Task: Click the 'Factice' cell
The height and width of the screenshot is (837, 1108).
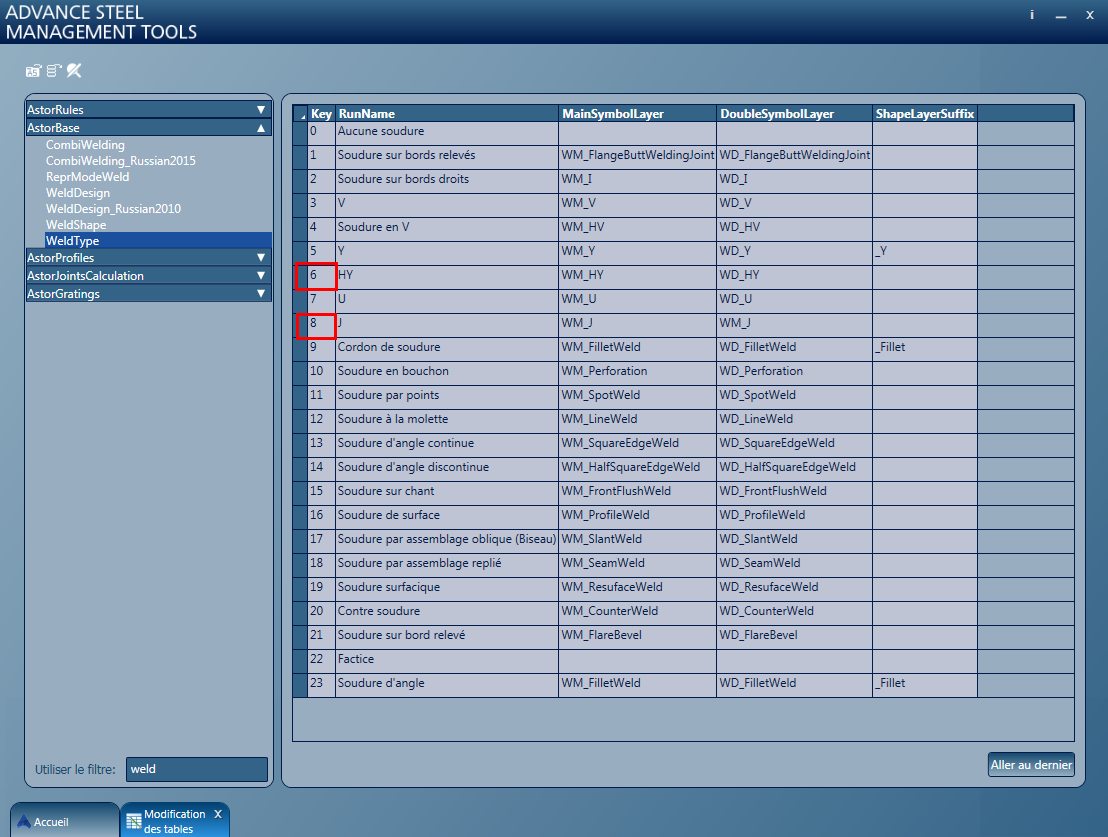Action: pos(447,660)
